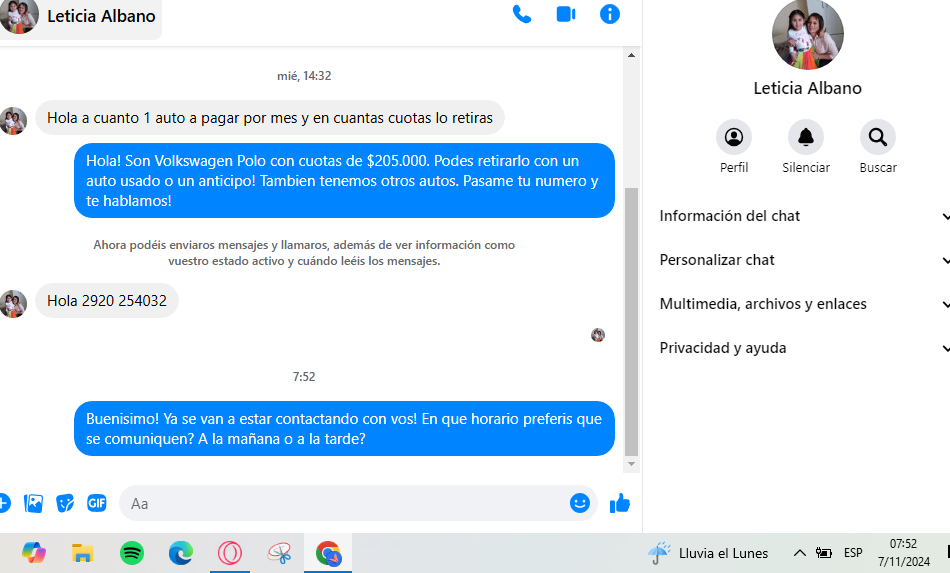Show hidden system tray icons
The image size is (950, 573).
pyautogui.click(x=799, y=553)
